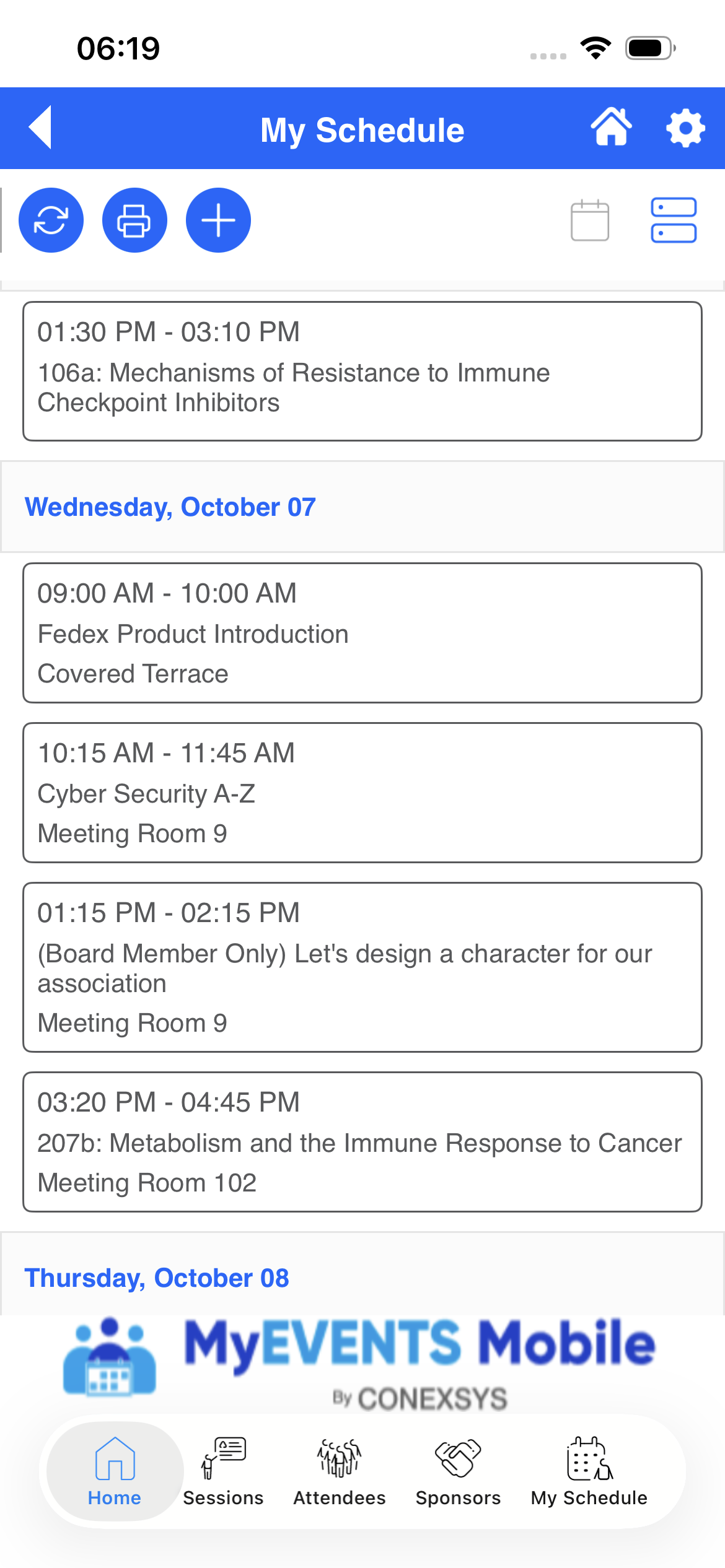Switch to calendar view
Screen dimensions: 725x1568
(x=589, y=220)
